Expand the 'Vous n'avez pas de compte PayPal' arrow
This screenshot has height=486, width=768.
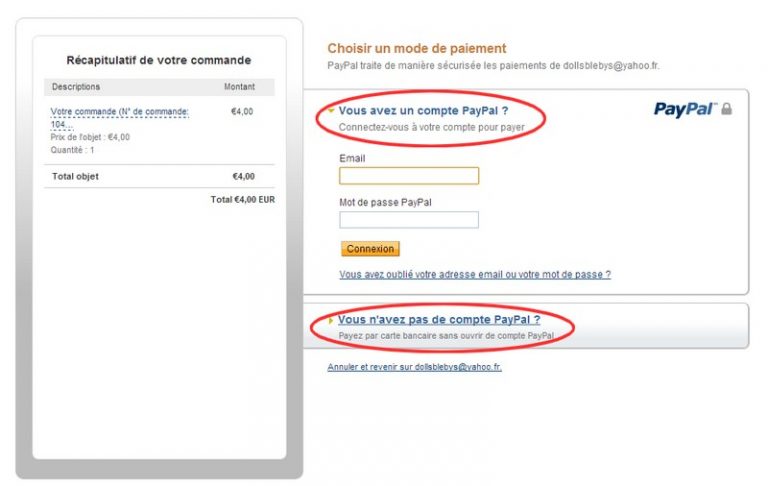[331, 320]
